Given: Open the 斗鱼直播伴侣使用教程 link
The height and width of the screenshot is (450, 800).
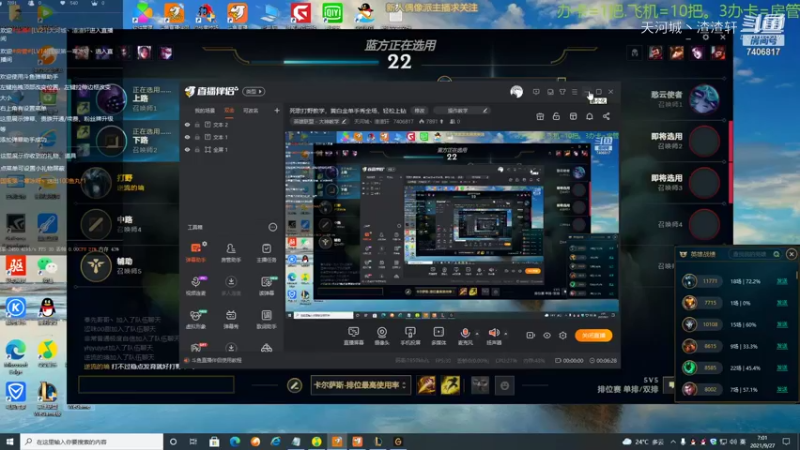Looking at the screenshot, I should (x=216, y=360).
